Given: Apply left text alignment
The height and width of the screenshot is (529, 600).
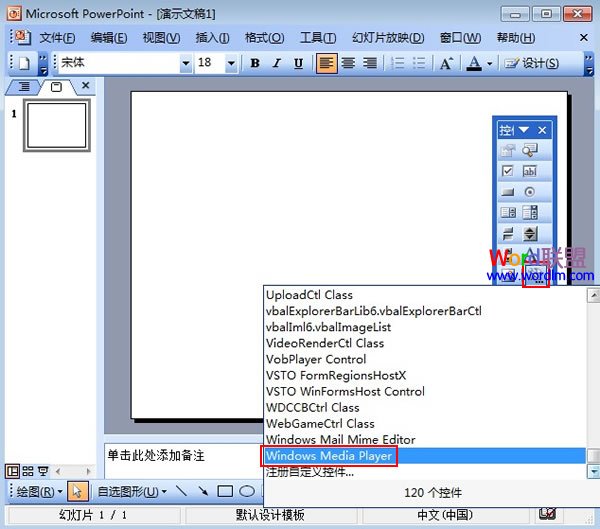Looking at the screenshot, I should pyautogui.click(x=326, y=63).
